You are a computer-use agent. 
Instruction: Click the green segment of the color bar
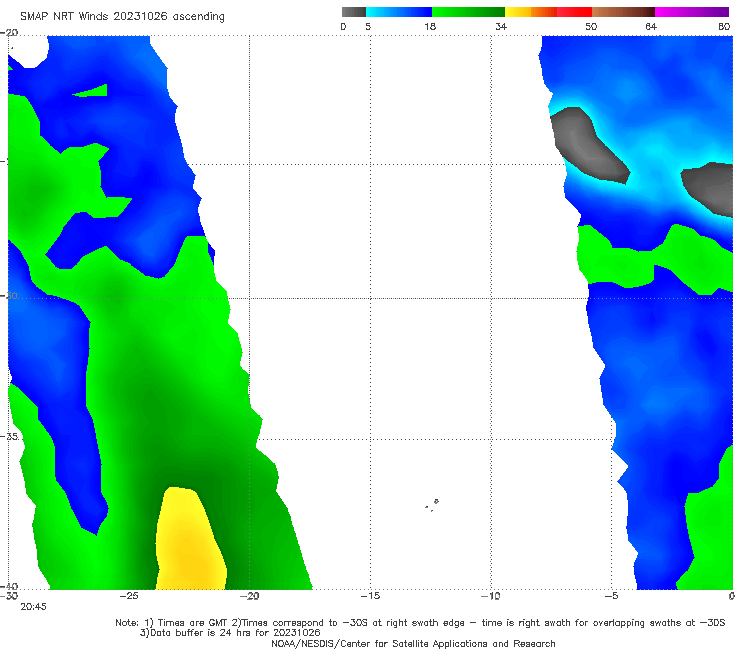point(468,12)
